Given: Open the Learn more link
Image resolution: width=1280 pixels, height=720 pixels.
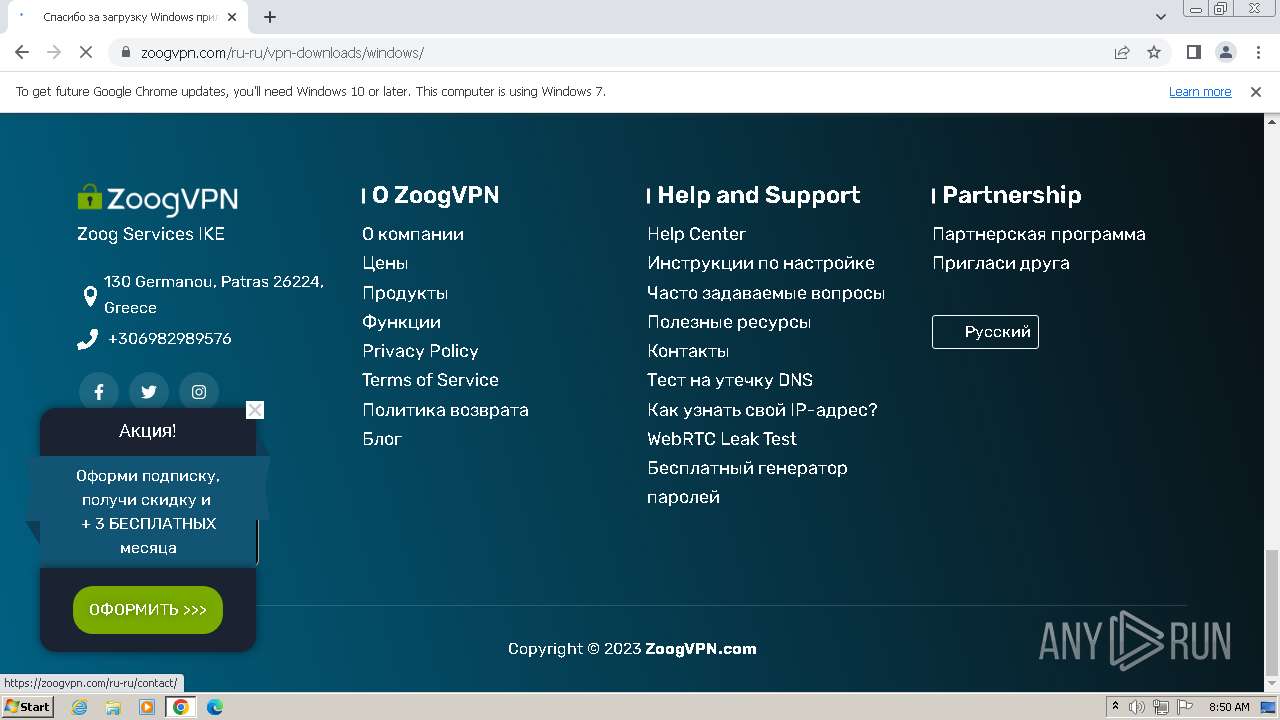Looking at the screenshot, I should pyautogui.click(x=1200, y=92).
